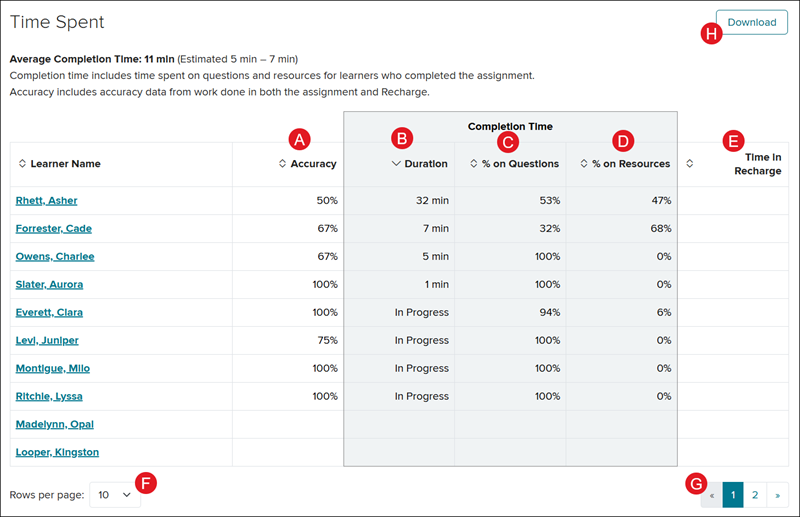
Task: Select learner Owens, Charlee
Action: point(55,257)
